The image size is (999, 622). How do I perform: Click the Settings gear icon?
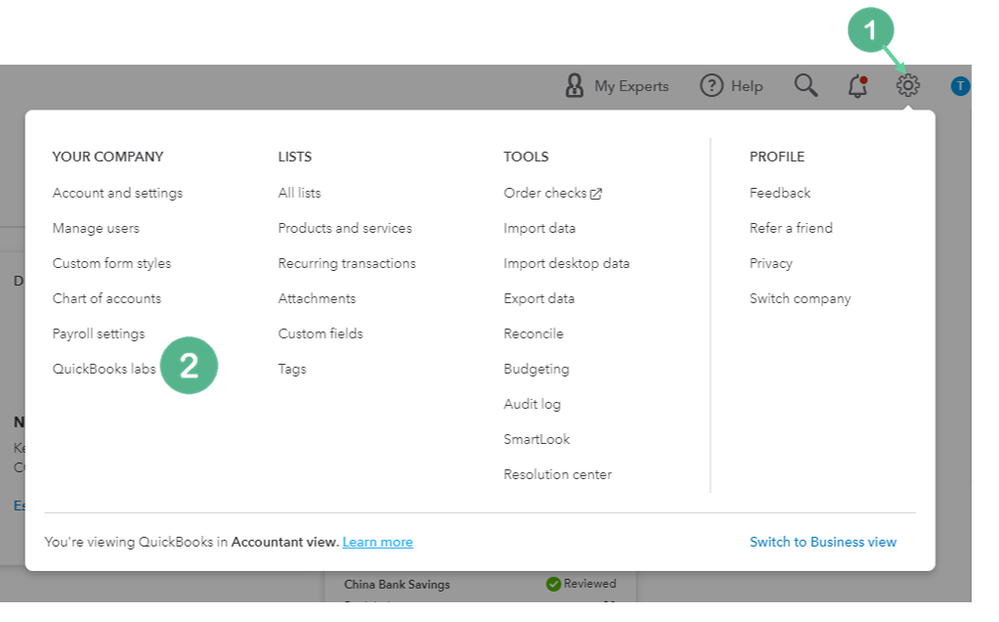click(907, 86)
